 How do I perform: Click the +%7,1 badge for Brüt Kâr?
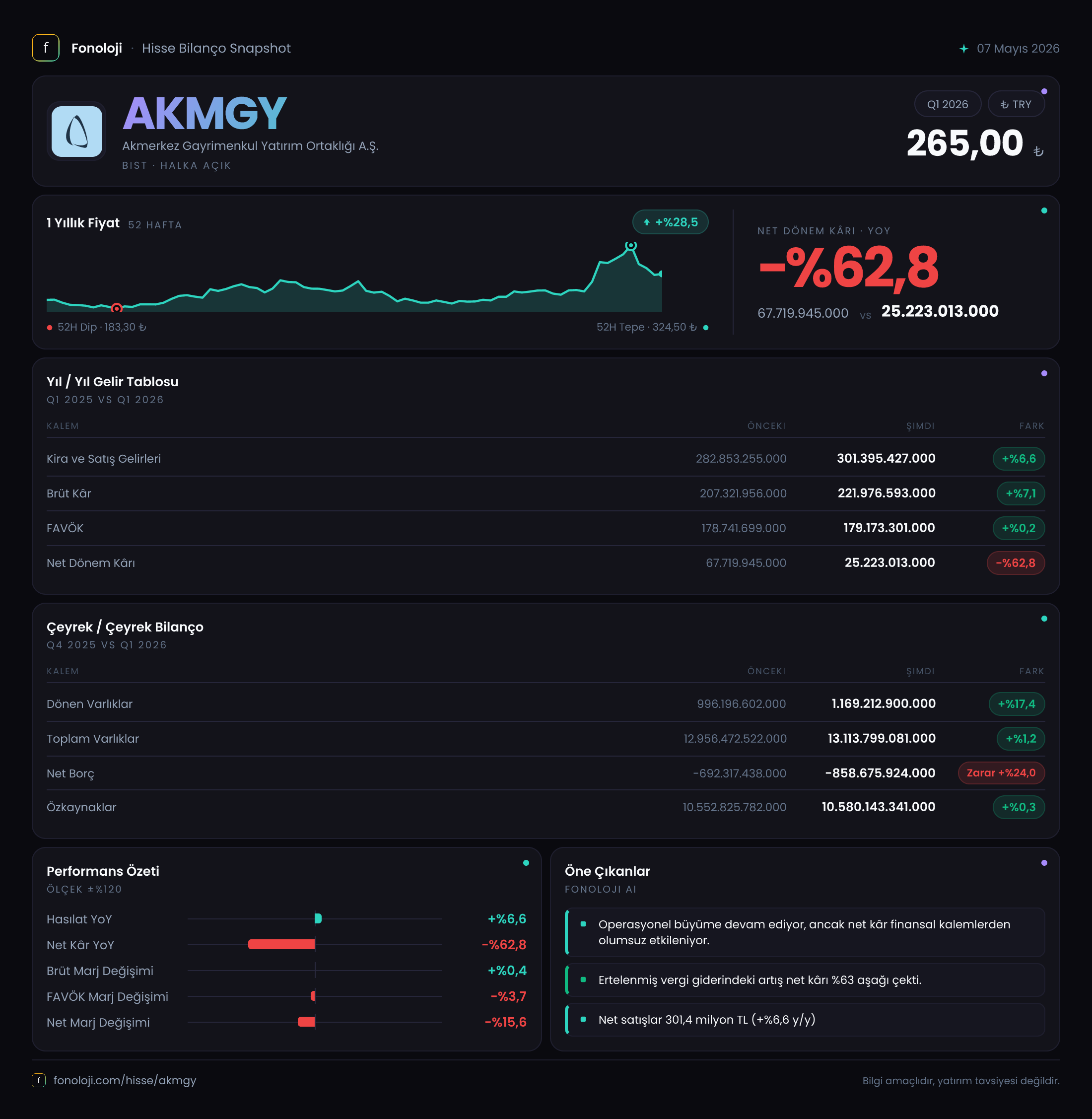[1021, 494]
